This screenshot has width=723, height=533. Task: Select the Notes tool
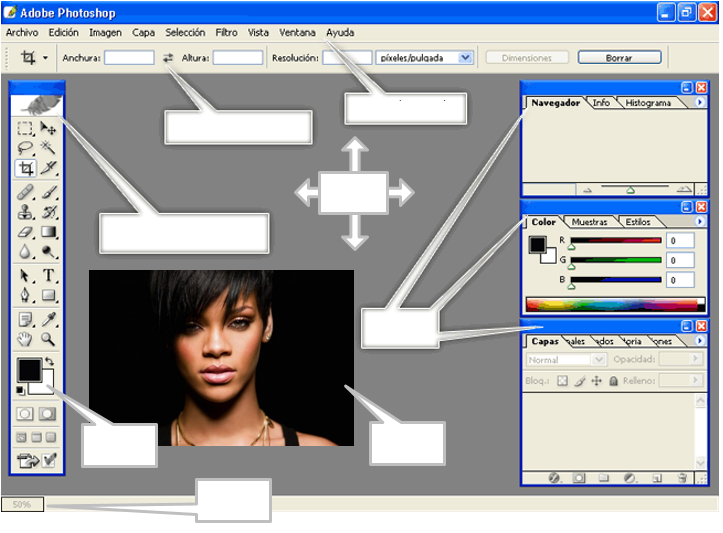[x=25, y=319]
